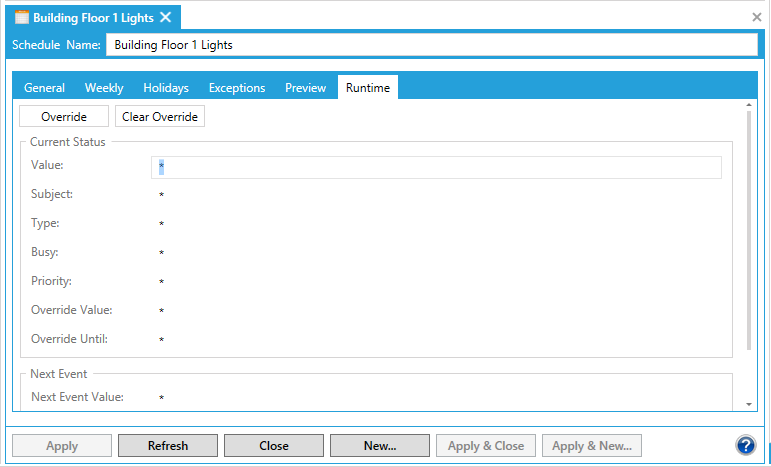Viewport: 771px width, 467px height.
Task: Select the Holidays tab
Action: click(166, 88)
